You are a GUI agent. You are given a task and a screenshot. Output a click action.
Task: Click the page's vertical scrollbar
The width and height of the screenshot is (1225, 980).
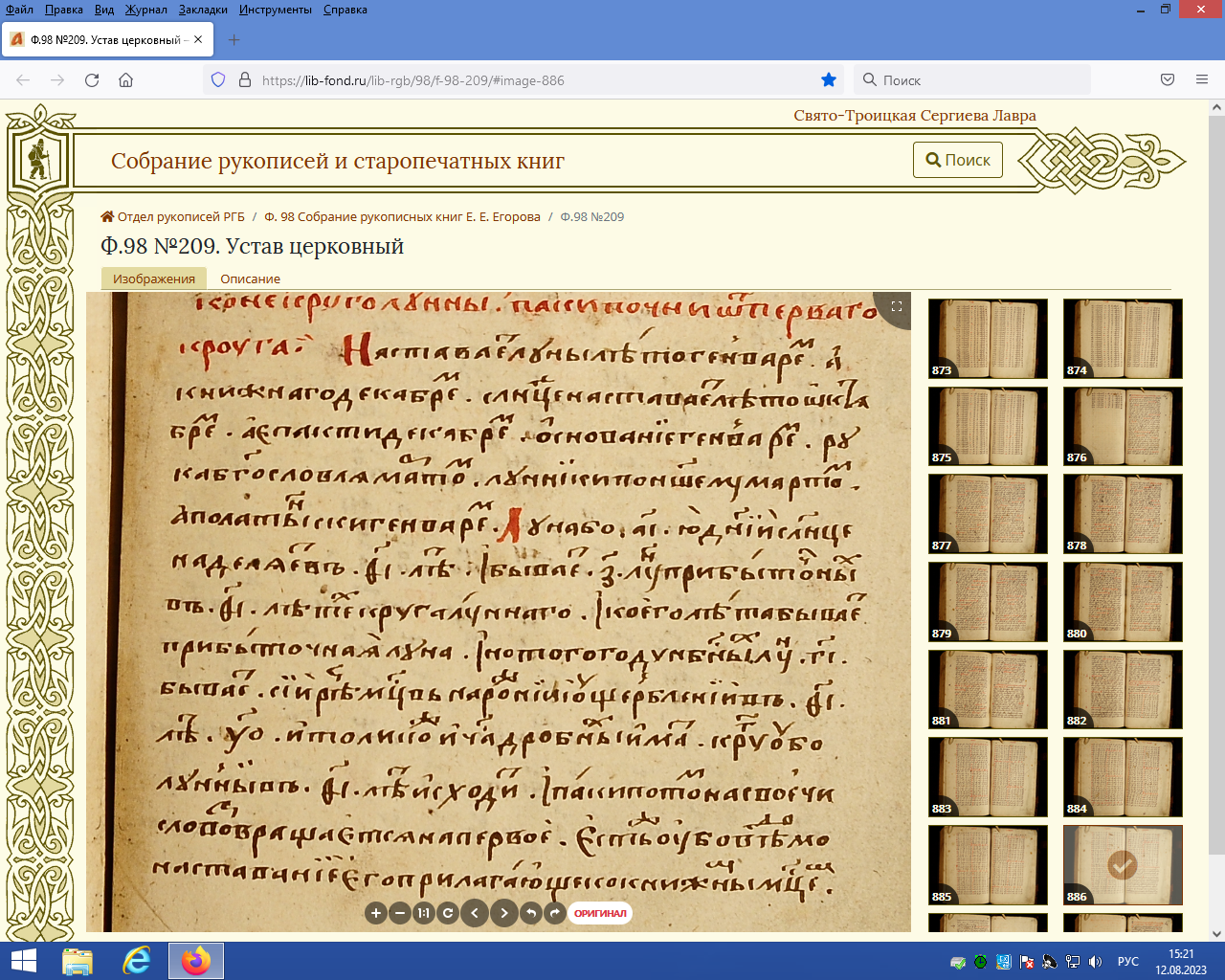[1216, 479]
